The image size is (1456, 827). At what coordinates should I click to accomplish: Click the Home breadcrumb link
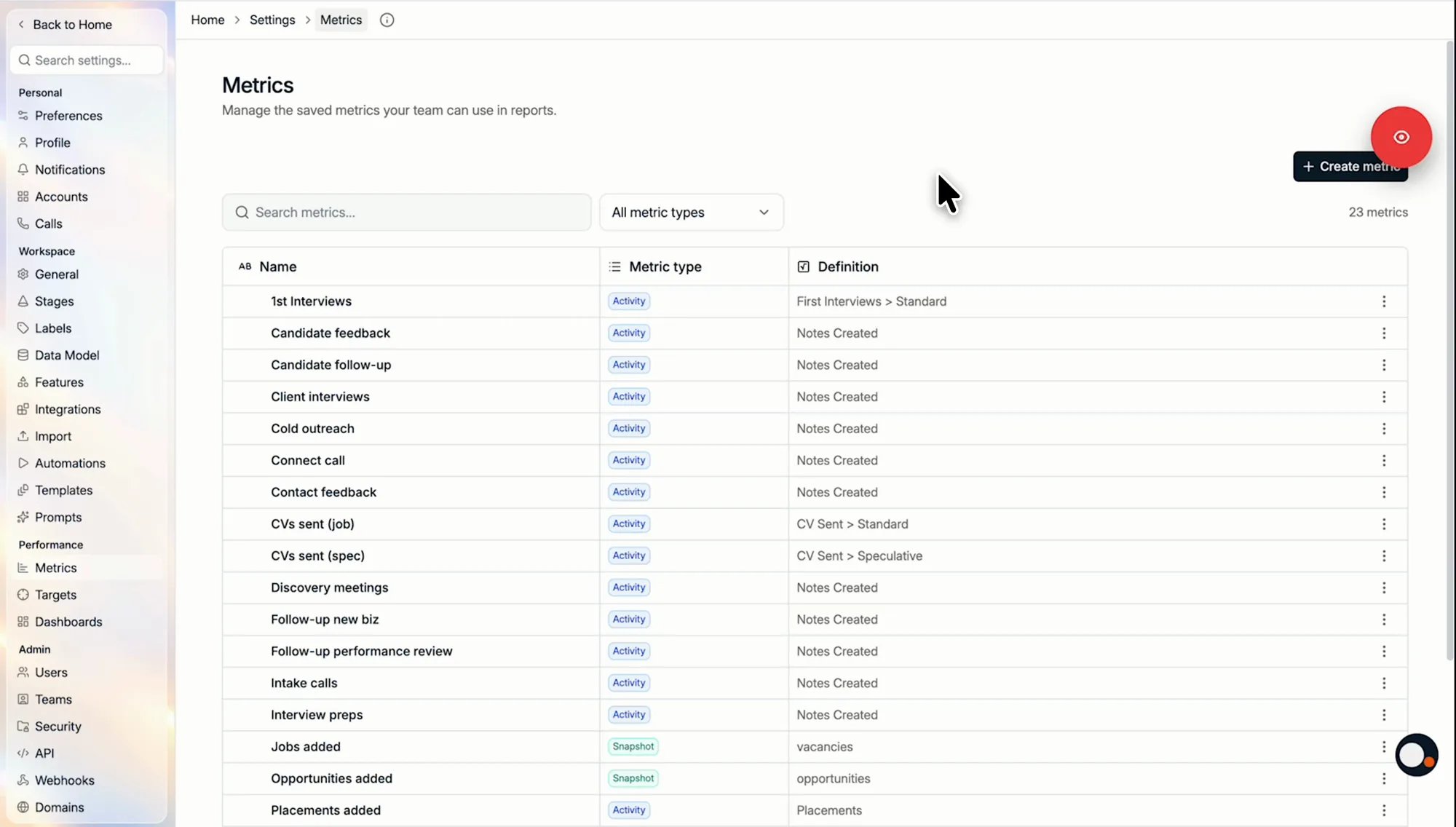(x=207, y=20)
